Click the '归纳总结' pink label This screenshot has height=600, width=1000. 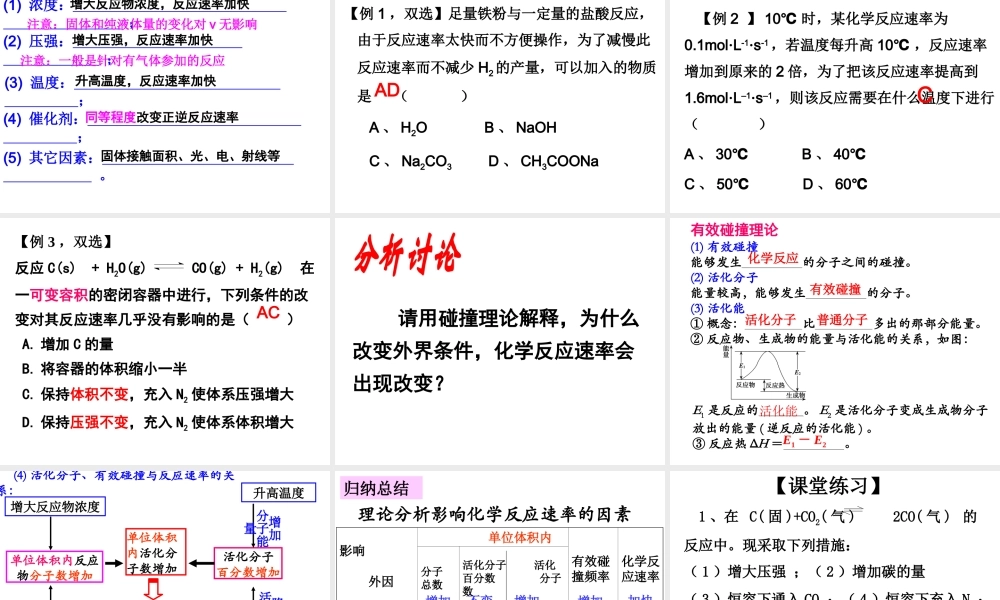(x=381, y=488)
